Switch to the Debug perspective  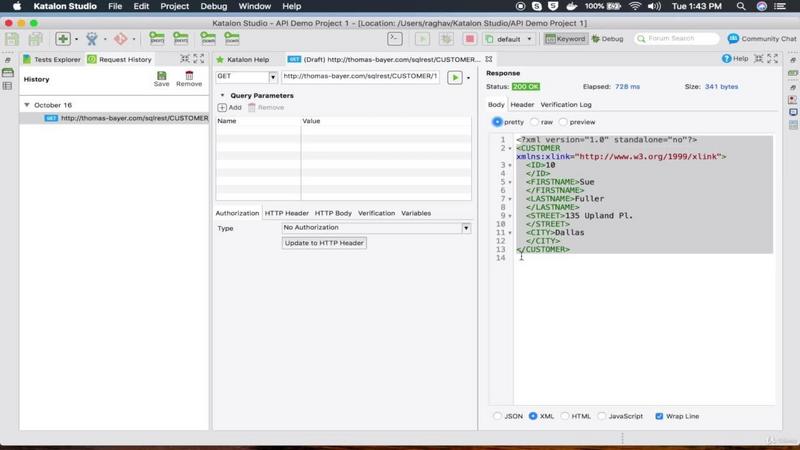(x=608, y=39)
